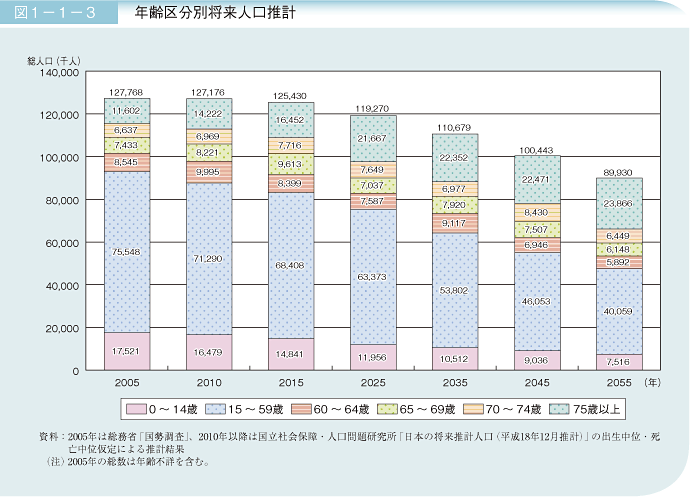Click the 2015 bar segment labeled 68,408
The height and width of the screenshot is (497, 690).
(x=291, y=266)
